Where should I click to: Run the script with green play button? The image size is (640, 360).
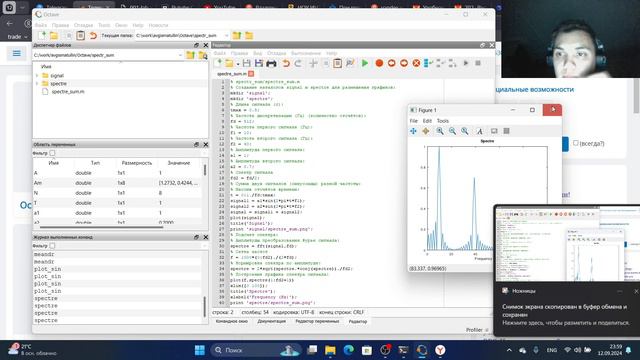pos(365,63)
